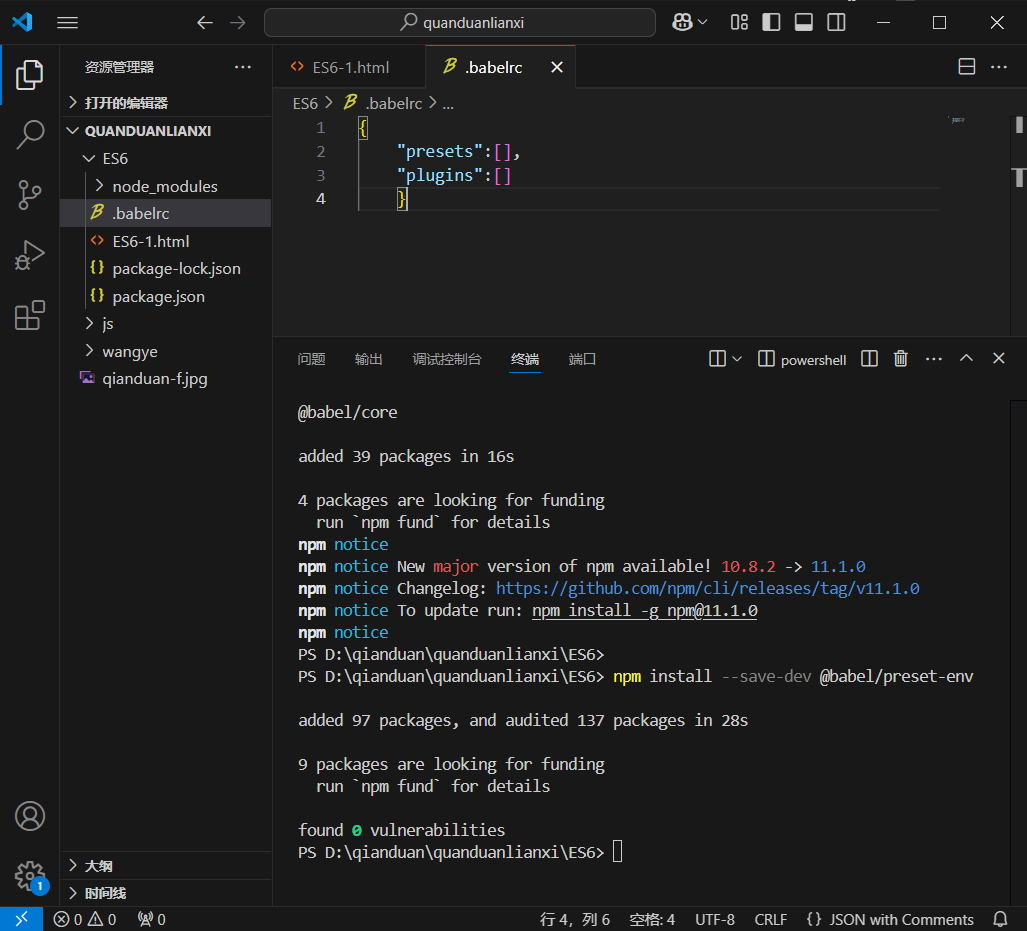Expand the node_modules folder
This screenshot has height=931, width=1027.
(x=164, y=186)
